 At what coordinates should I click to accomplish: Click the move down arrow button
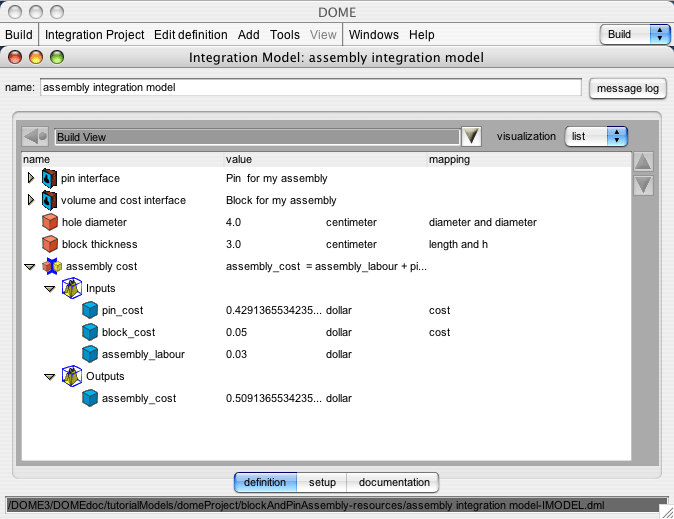(643, 185)
